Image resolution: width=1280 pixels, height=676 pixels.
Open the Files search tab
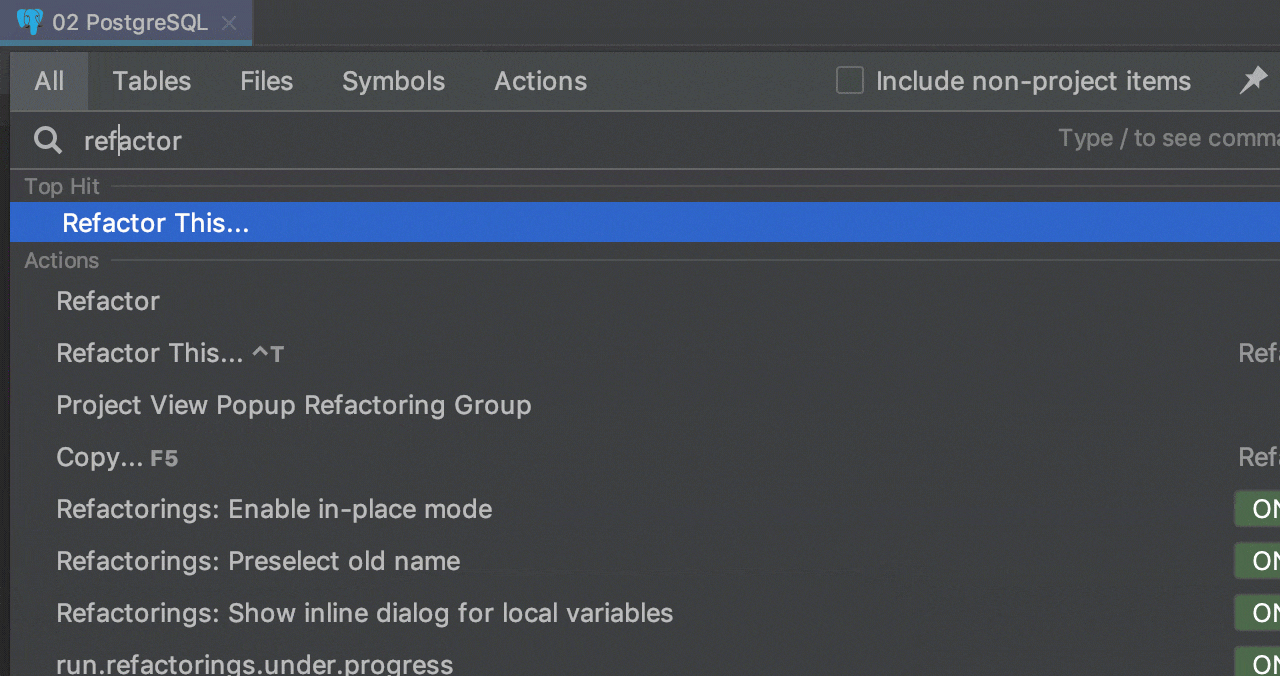tap(266, 81)
